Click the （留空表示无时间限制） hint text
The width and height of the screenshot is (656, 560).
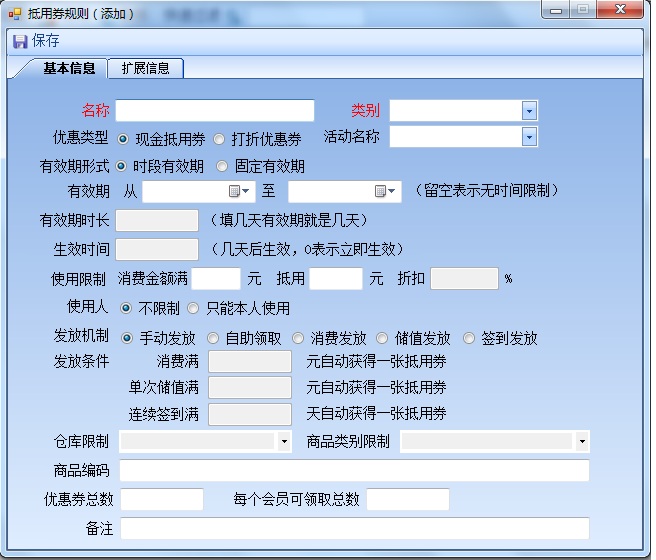point(487,191)
